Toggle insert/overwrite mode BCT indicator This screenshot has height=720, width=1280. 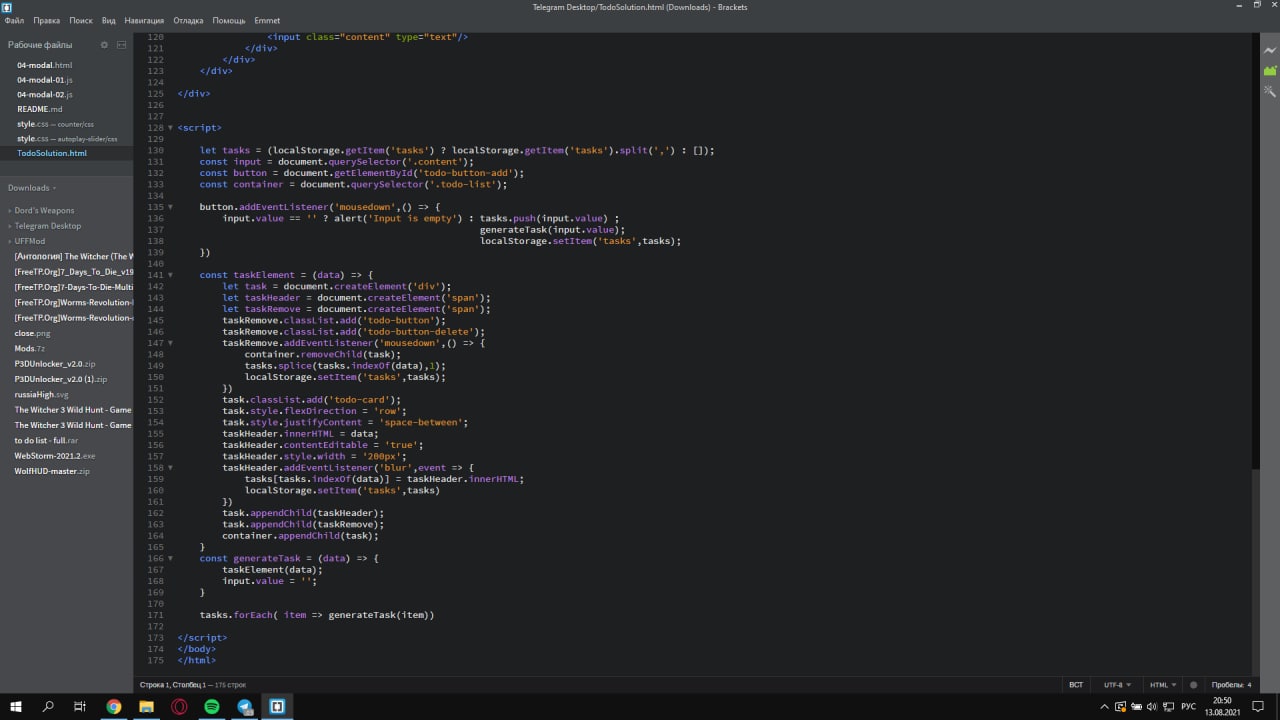click(1076, 685)
